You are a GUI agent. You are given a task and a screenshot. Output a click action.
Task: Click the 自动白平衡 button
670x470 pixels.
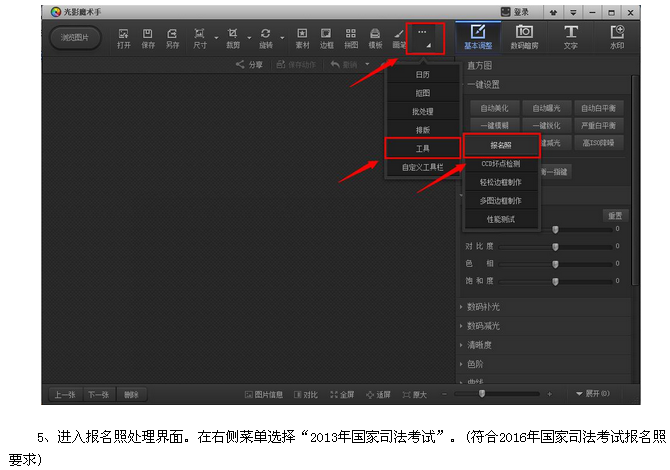[598, 108]
